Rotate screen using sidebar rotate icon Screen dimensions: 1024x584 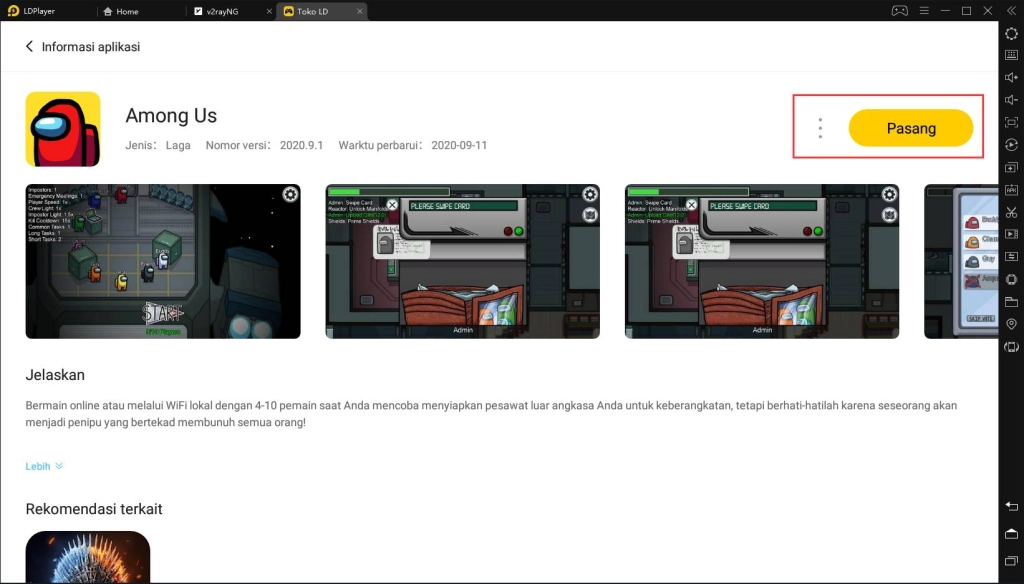tap(1011, 346)
